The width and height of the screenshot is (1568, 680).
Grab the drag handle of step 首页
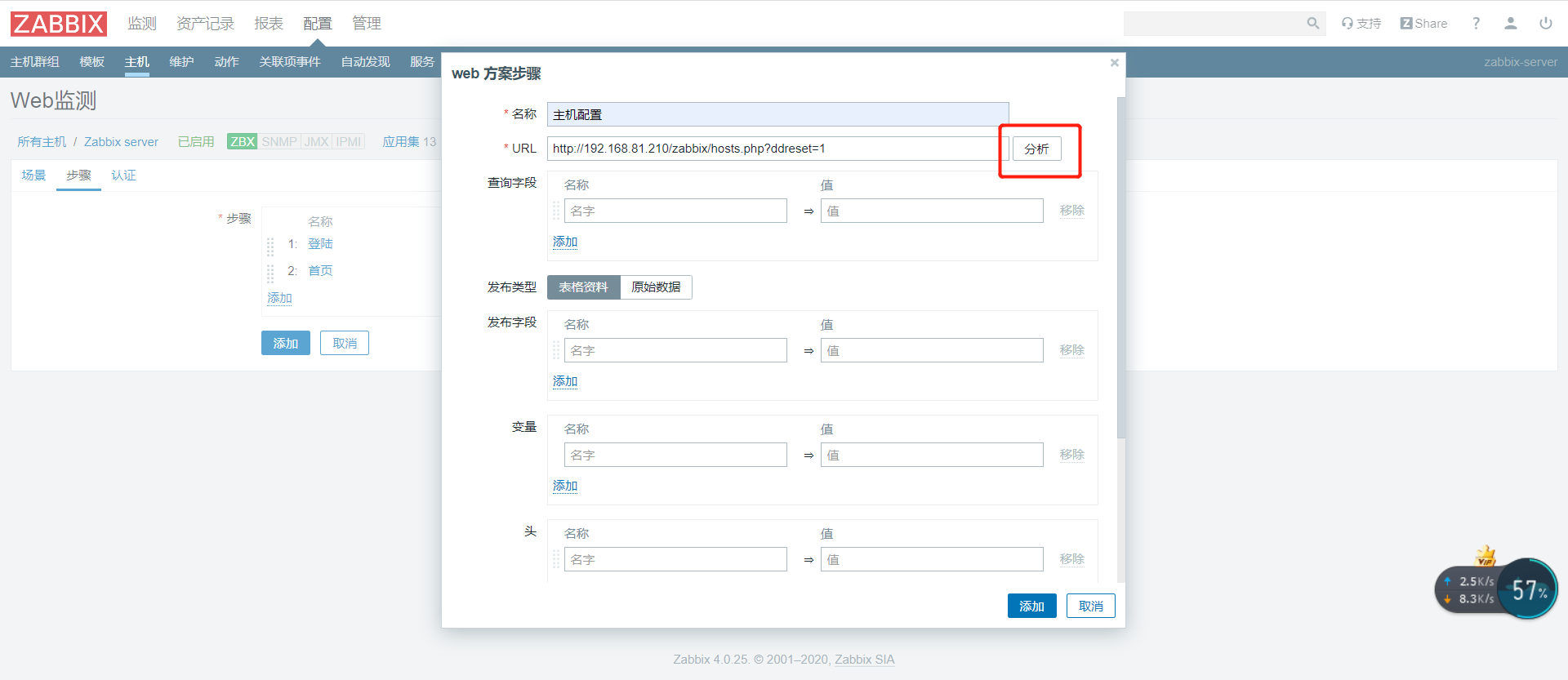click(x=270, y=272)
